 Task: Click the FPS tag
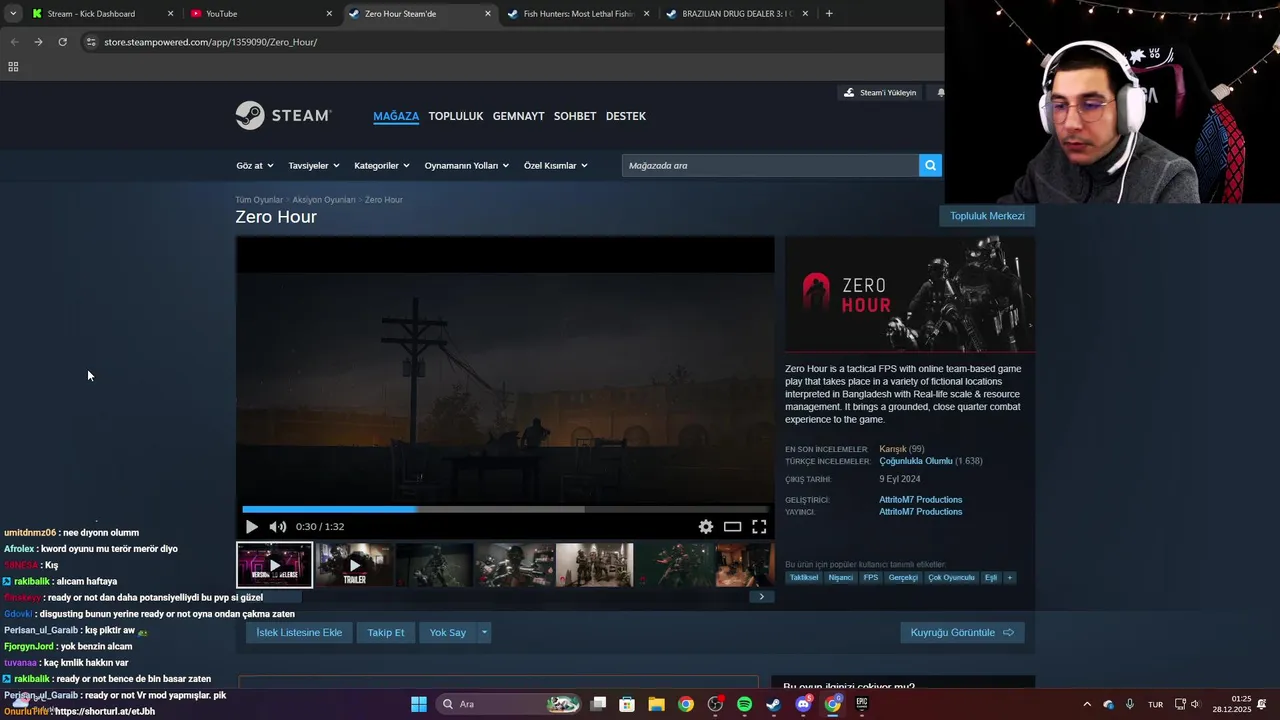871,578
